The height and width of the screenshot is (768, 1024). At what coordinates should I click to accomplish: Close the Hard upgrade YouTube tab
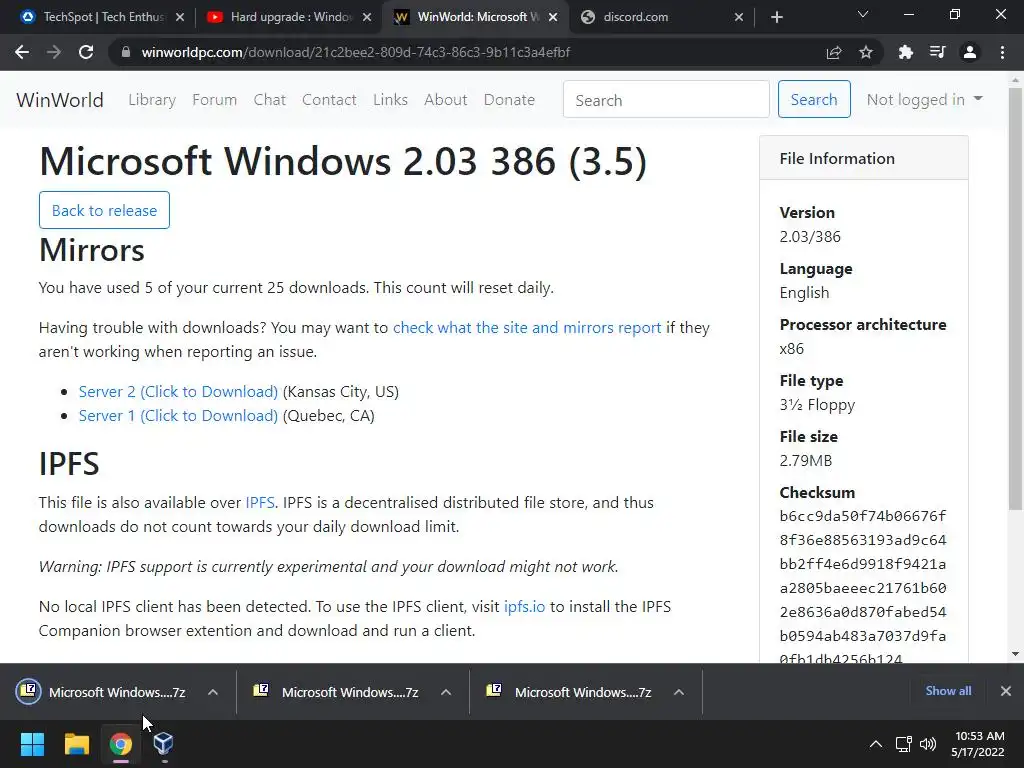(367, 17)
